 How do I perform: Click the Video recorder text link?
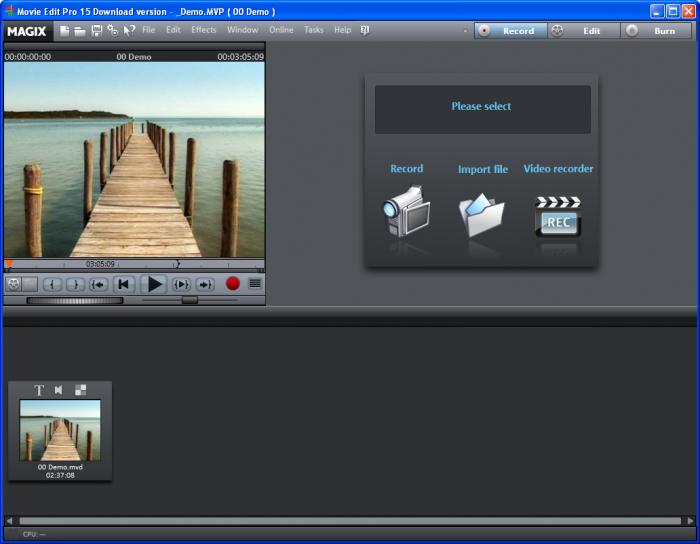558,169
